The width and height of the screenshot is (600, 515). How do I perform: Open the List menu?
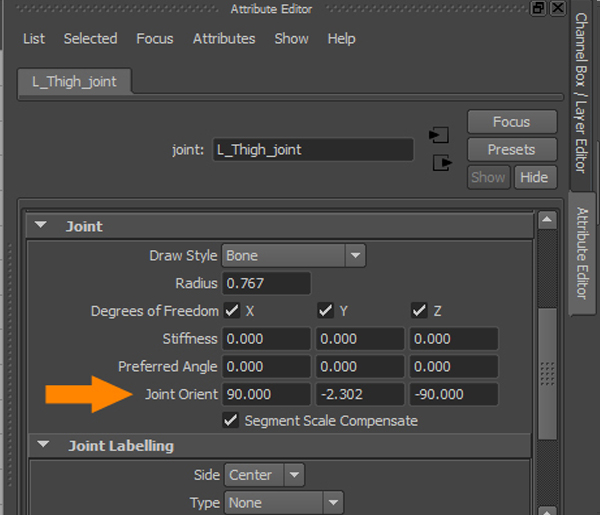tap(34, 39)
